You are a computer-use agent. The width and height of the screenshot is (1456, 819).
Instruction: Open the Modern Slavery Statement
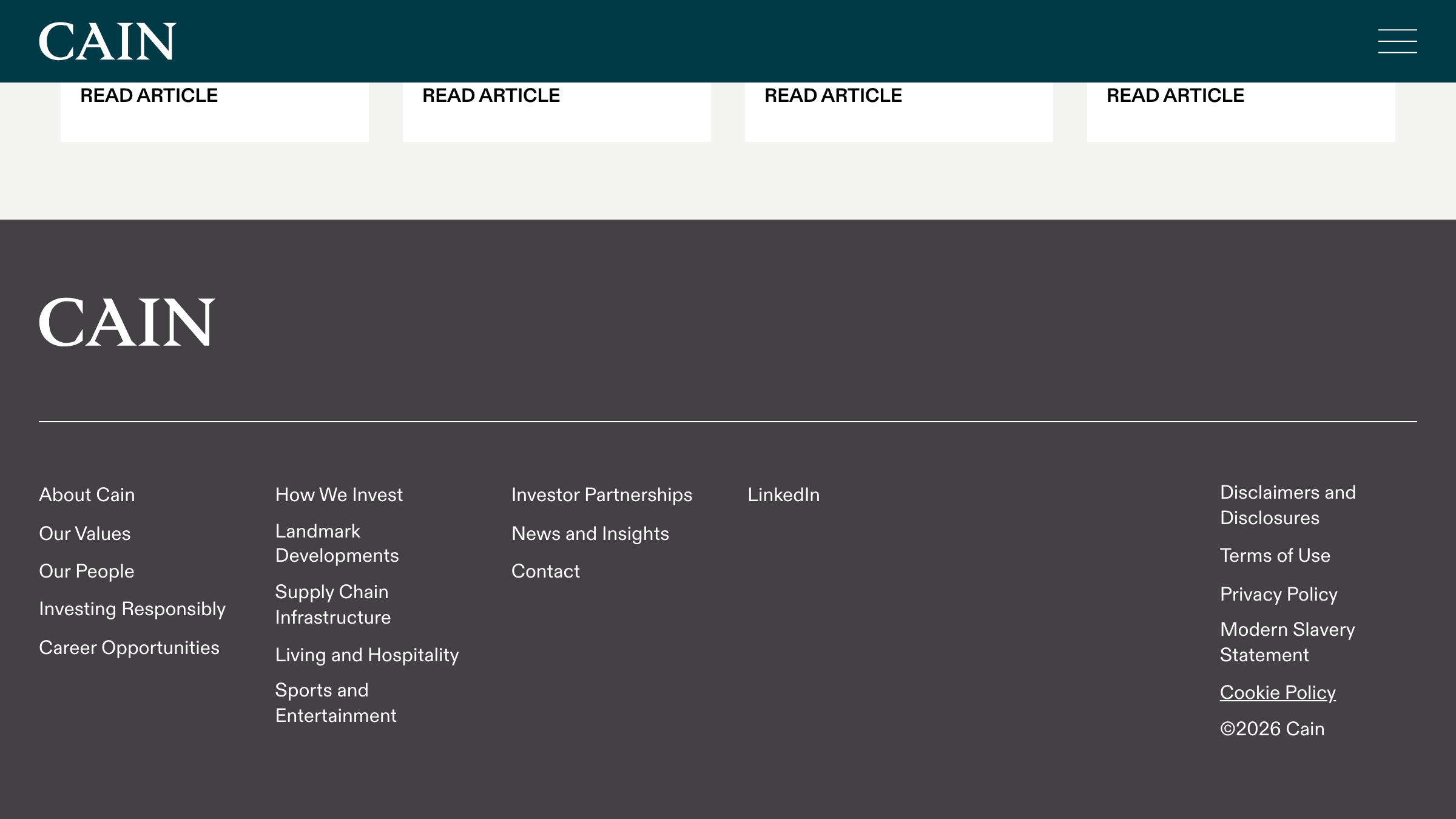1287,642
